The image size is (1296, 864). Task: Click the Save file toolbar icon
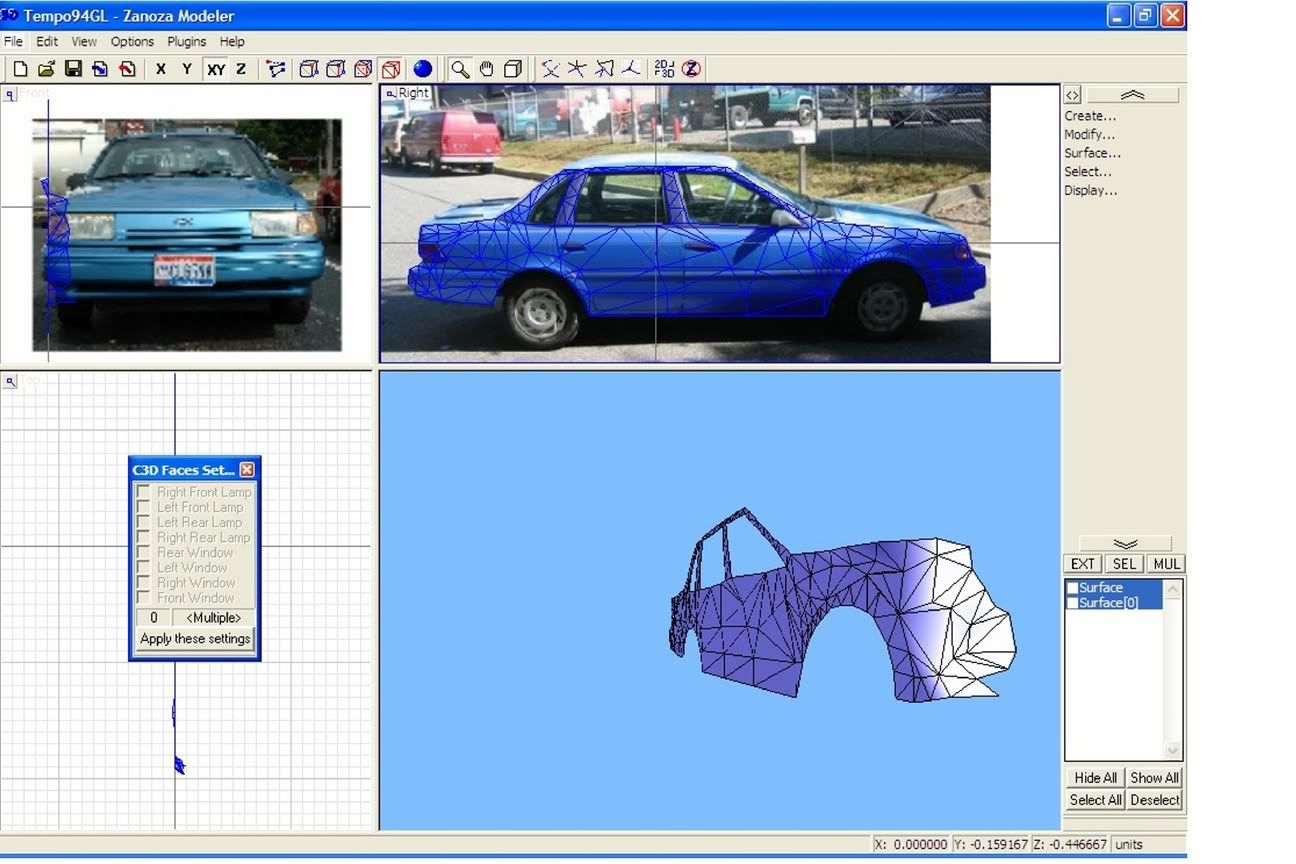click(x=73, y=69)
